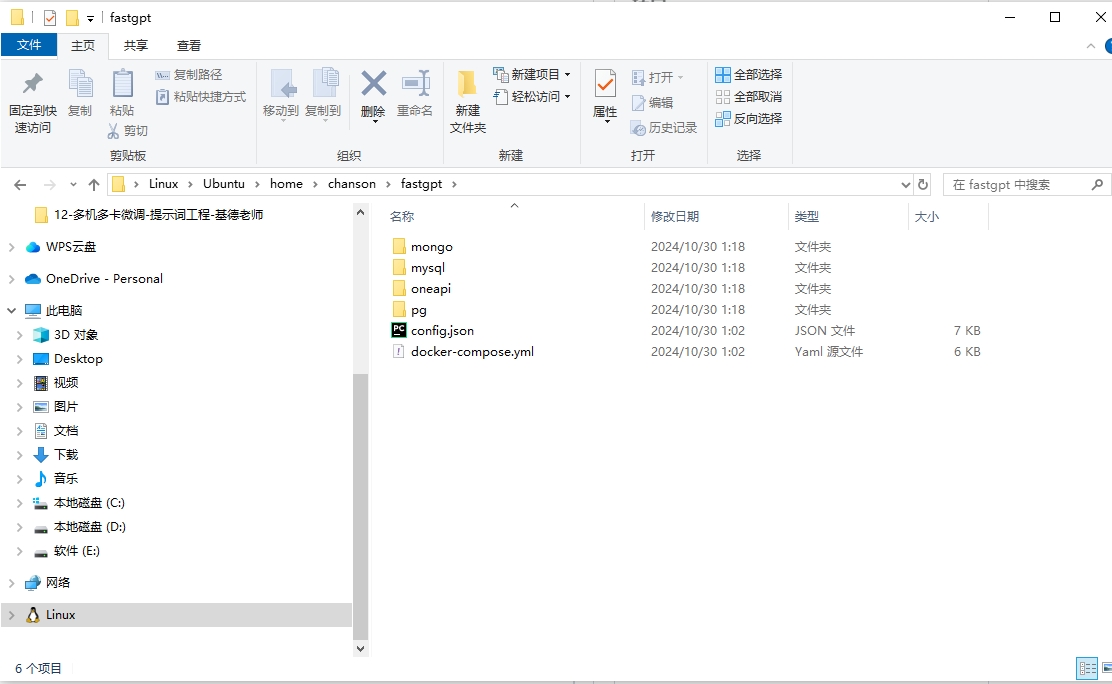This screenshot has height=684, width=1112.
Task: Click the navigation pane scroll down arrow
Action: click(x=361, y=648)
